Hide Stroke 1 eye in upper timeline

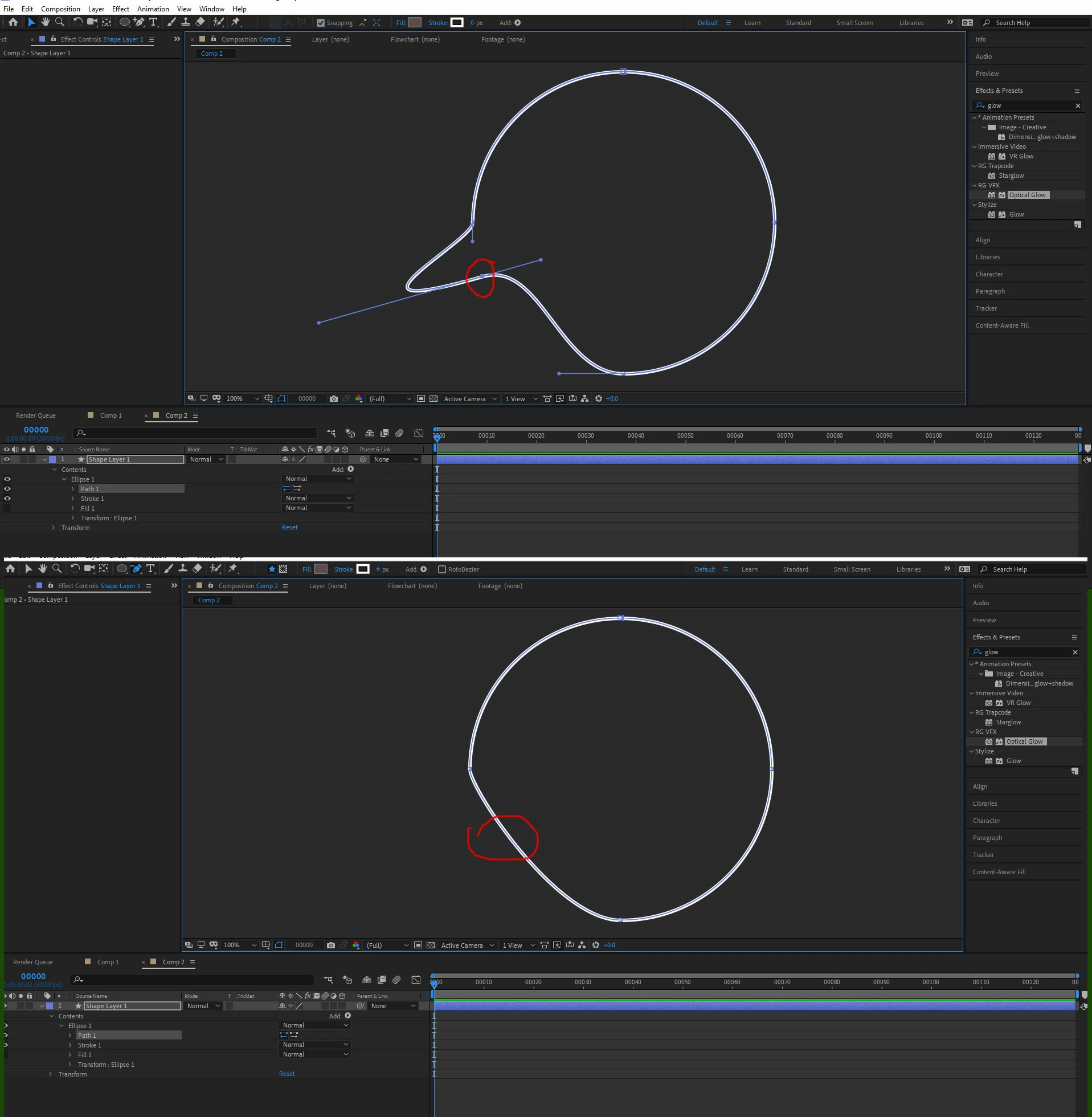[x=7, y=499]
